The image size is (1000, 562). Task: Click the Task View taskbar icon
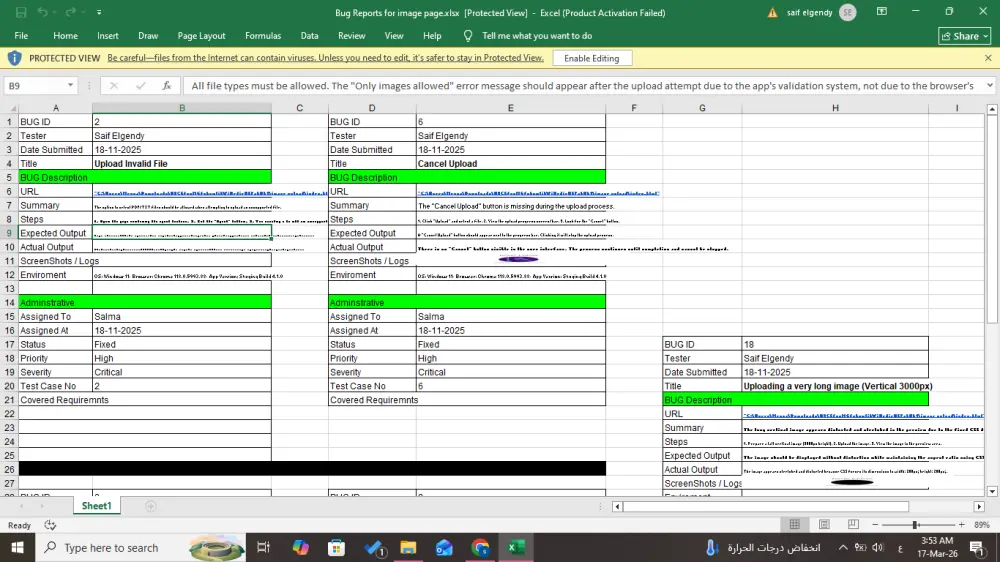click(263, 547)
